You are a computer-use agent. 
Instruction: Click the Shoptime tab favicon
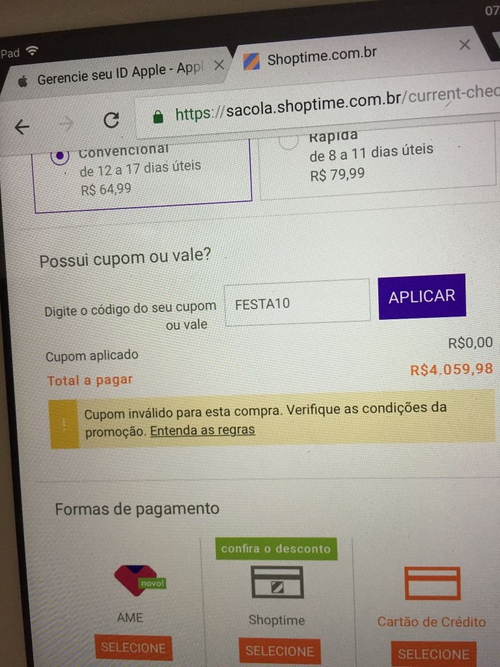[x=251, y=61]
